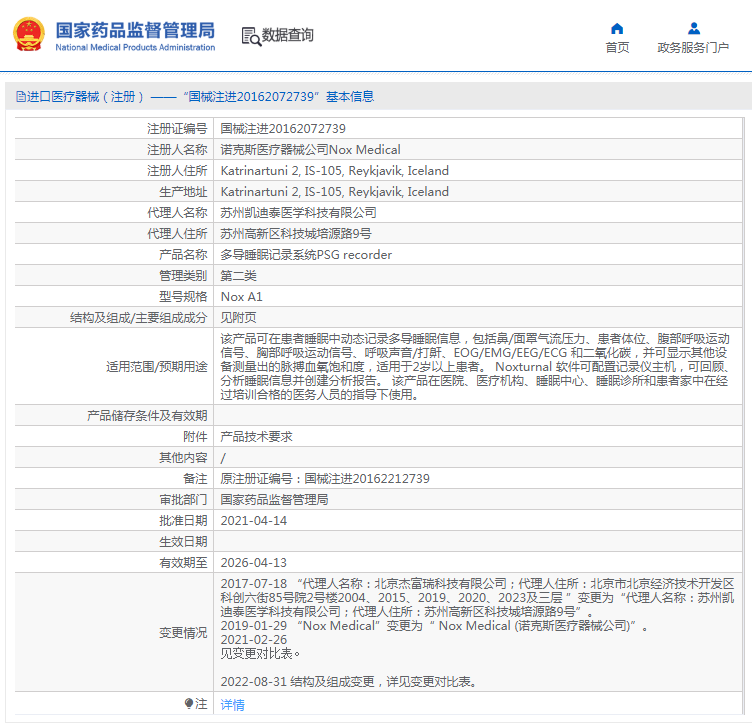This screenshot has width=752, height=726.
Task: Click 第二类 management category value
Action: [x=238, y=276]
